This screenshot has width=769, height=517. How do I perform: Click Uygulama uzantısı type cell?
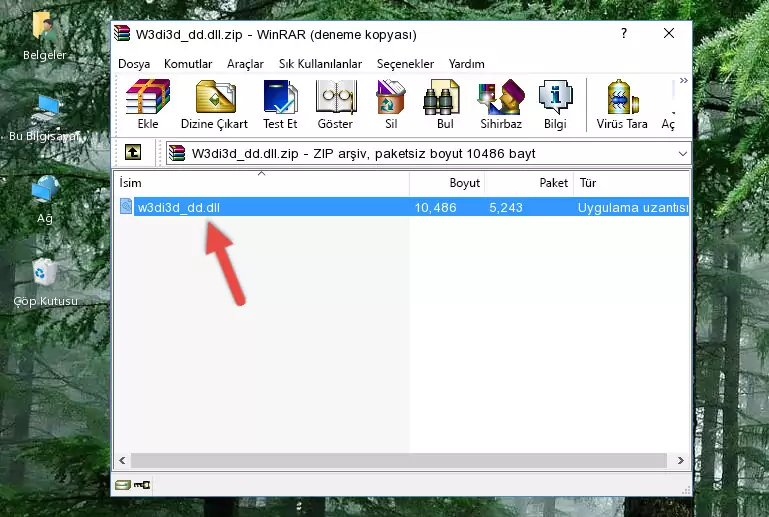(x=633, y=207)
